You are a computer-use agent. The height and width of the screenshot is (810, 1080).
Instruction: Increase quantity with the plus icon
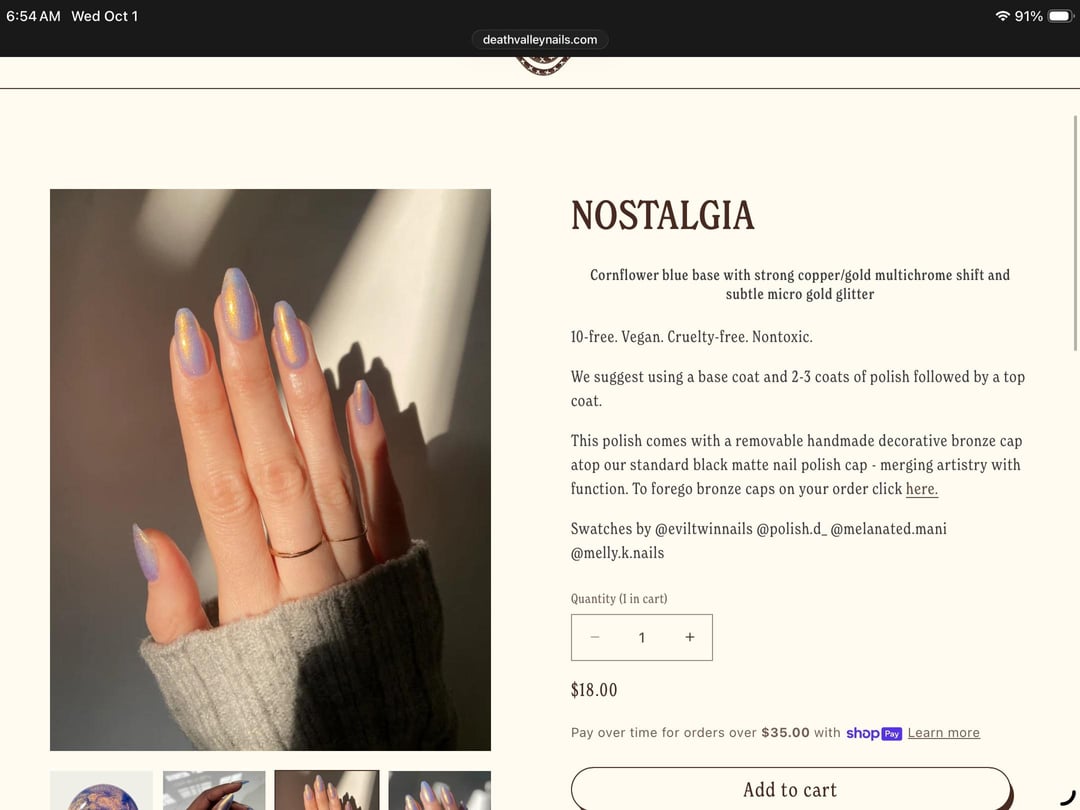click(689, 637)
